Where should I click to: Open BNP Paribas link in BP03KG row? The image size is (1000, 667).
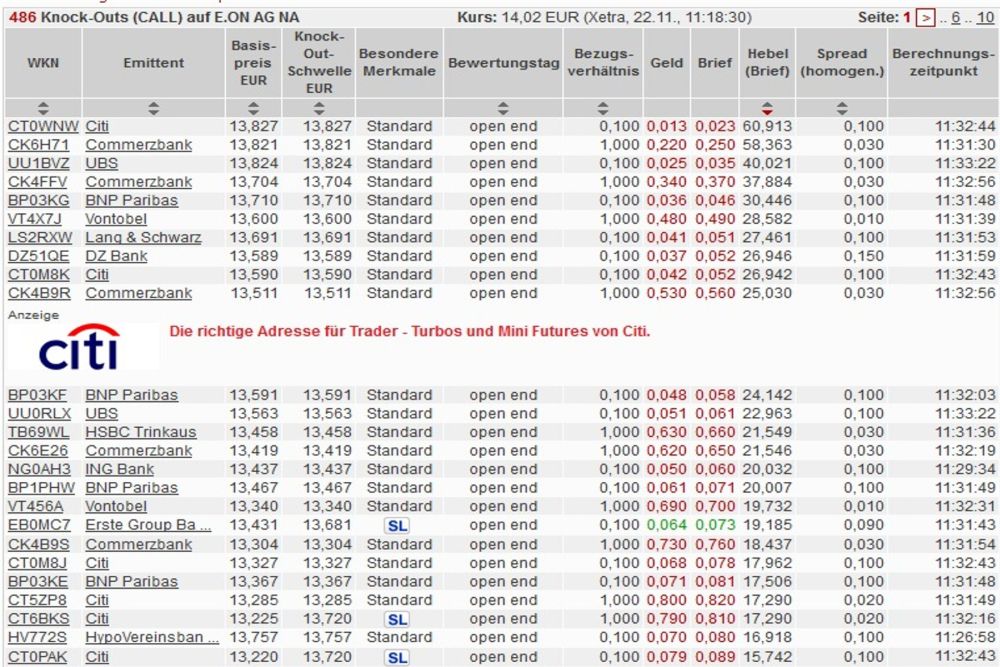click(x=131, y=200)
